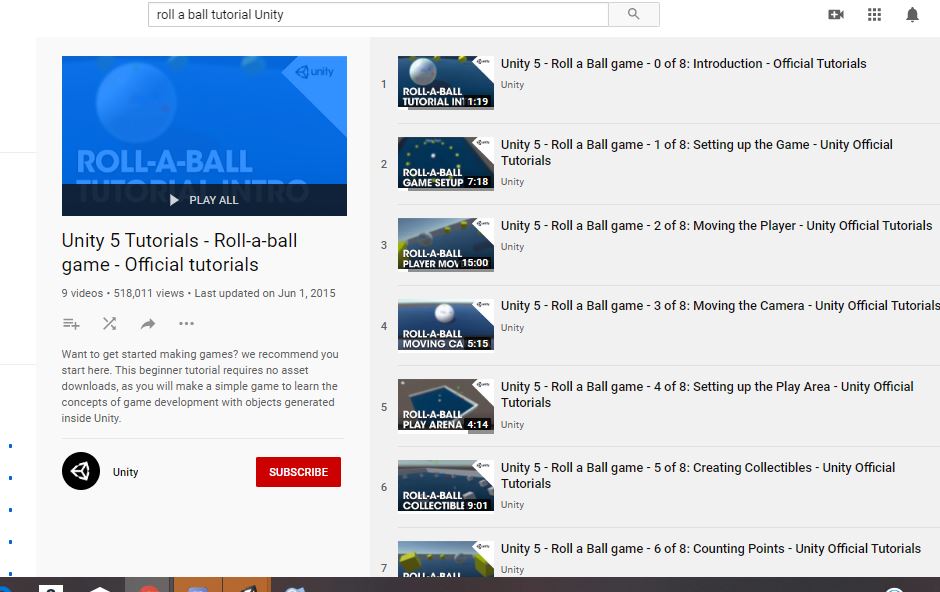Open the Play Arena thumbnail 4:14

(x=445, y=406)
